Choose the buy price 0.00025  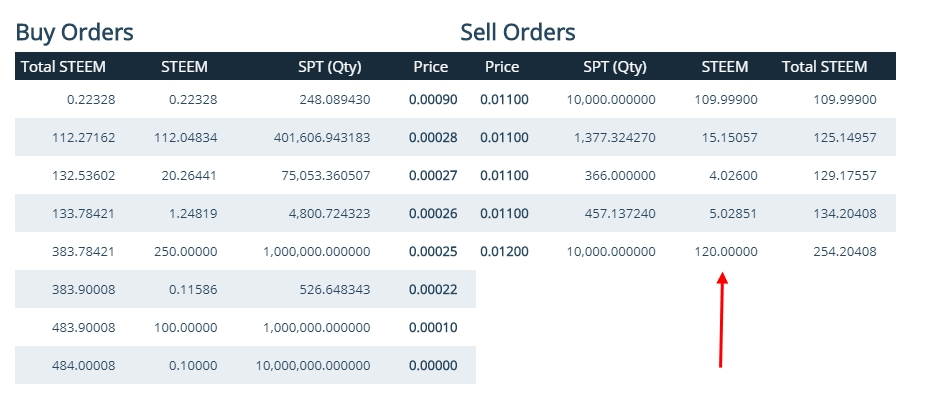click(x=432, y=251)
